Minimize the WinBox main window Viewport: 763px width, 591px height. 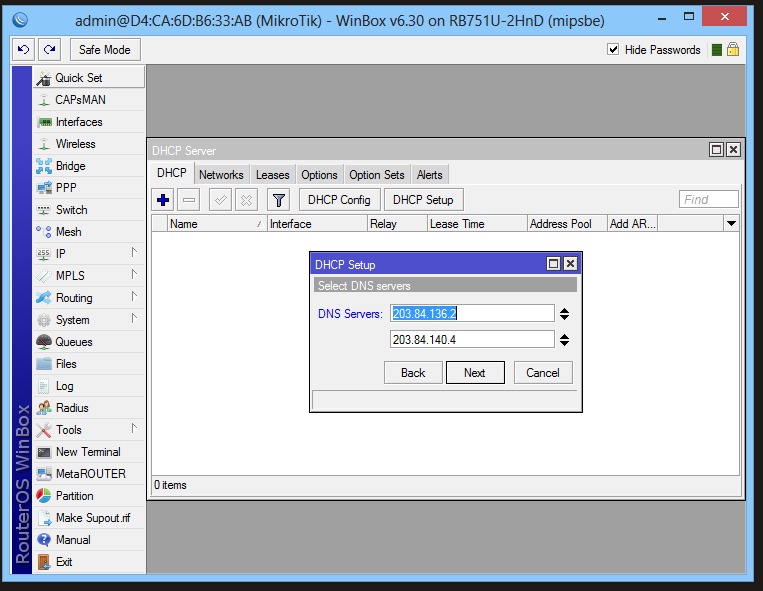tap(662, 18)
